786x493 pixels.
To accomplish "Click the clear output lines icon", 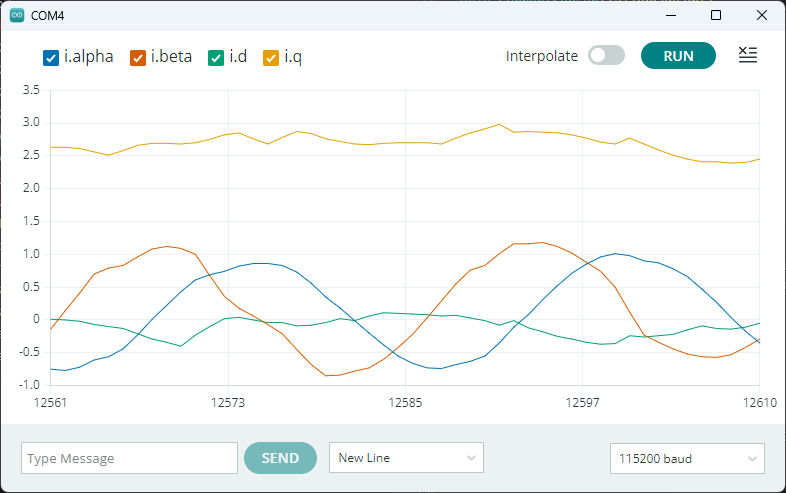I will pos(747,55).
